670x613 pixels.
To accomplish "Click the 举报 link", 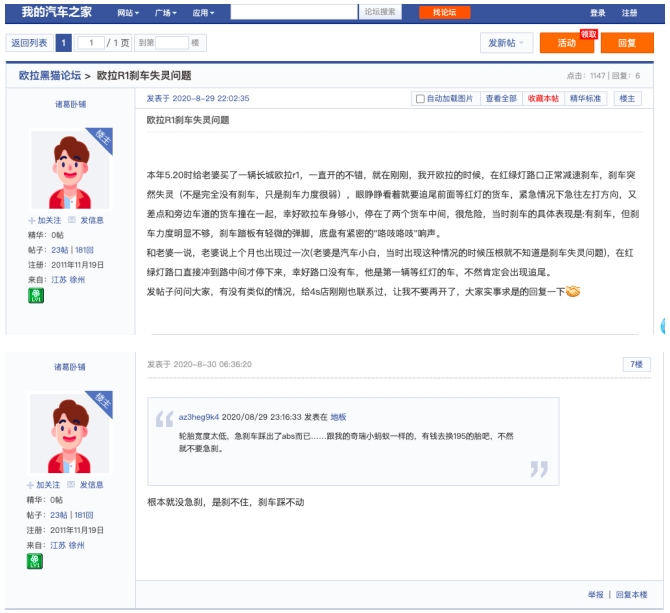I will 596,595.
